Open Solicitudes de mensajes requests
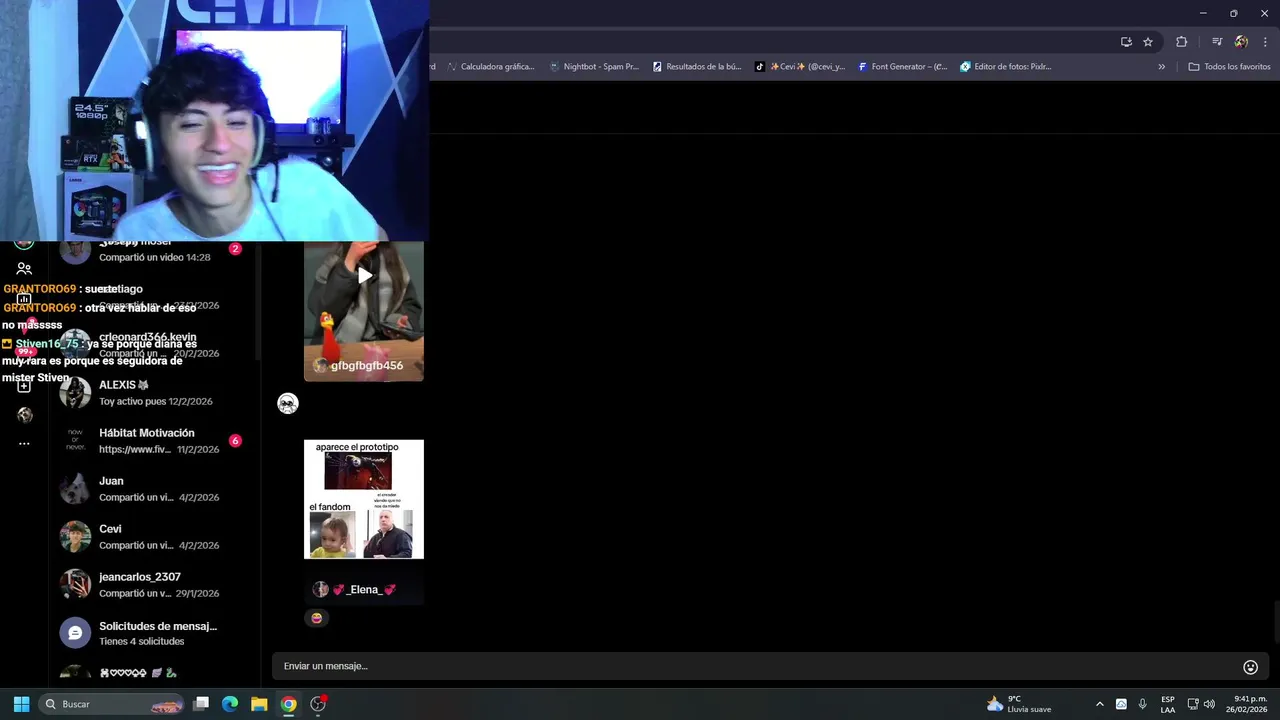The width and height of the screenshot is (1280, 720). pyautogui.click(x=154, y=633)
